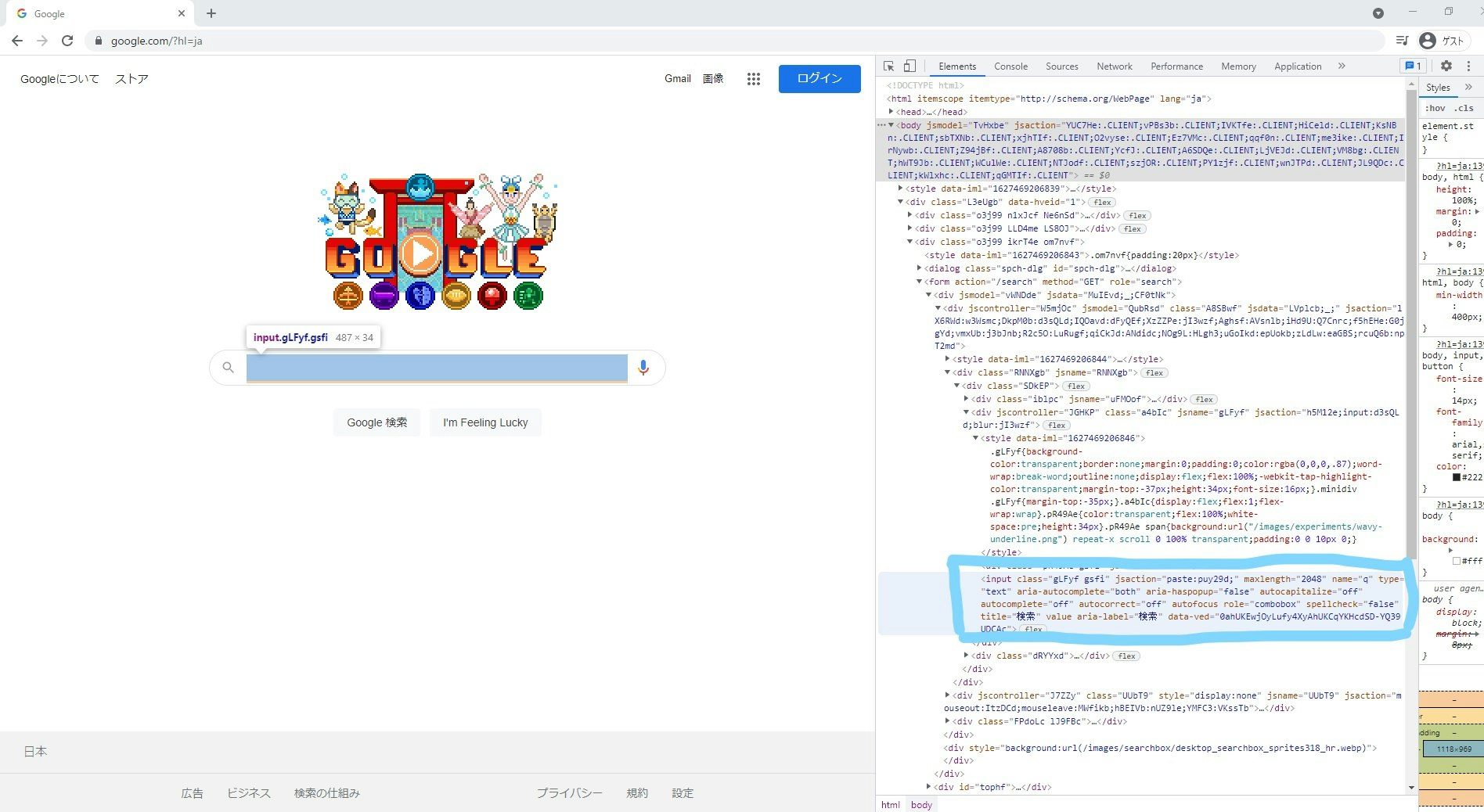This screenshot has height=812, width=1484.
Task: Expand the div class dRYYxd node
Action: tap(967, 656)
